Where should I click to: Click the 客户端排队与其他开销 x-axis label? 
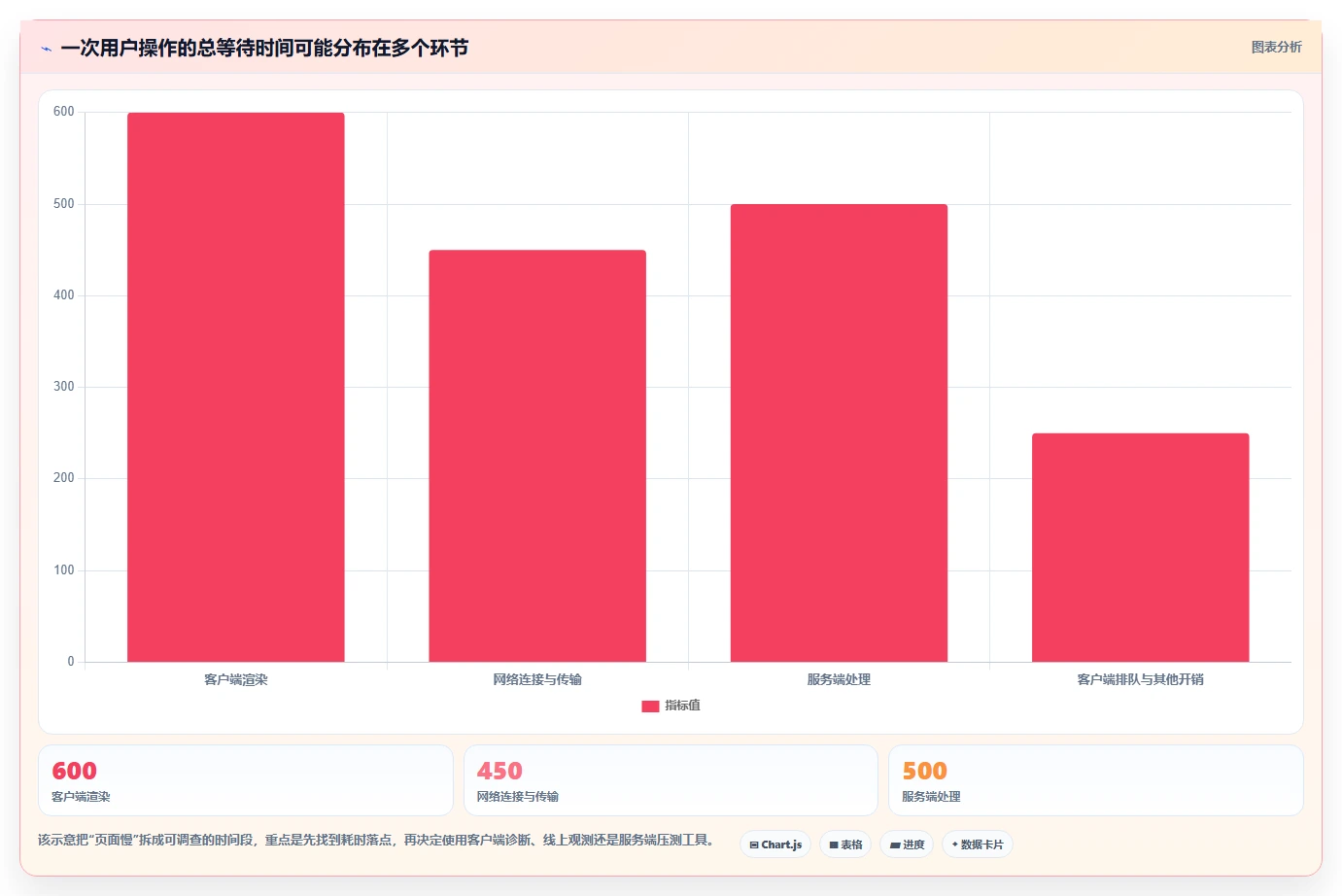[1141, 679]
